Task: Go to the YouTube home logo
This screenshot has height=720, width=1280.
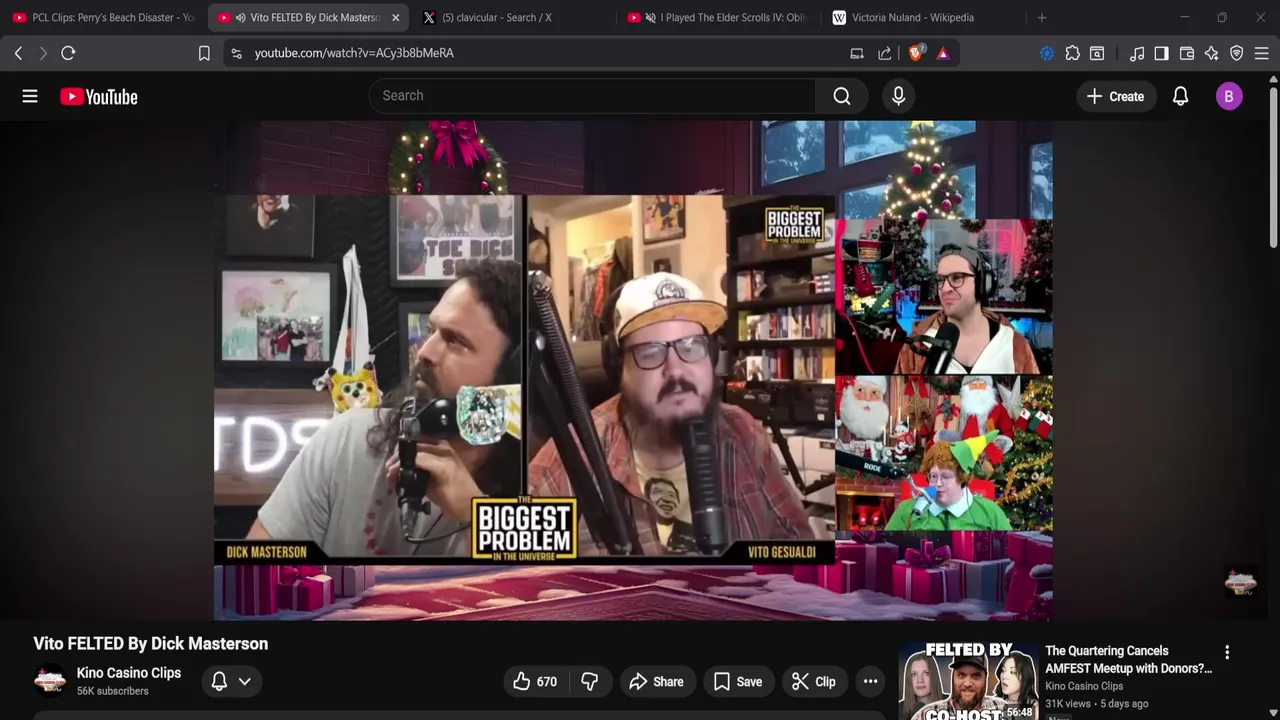Action: 98,96
